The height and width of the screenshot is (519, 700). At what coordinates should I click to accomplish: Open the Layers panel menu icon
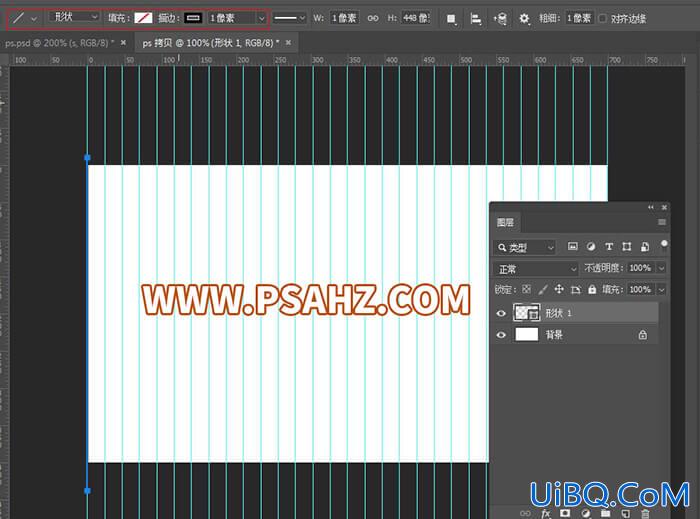(x=662, y=222)
